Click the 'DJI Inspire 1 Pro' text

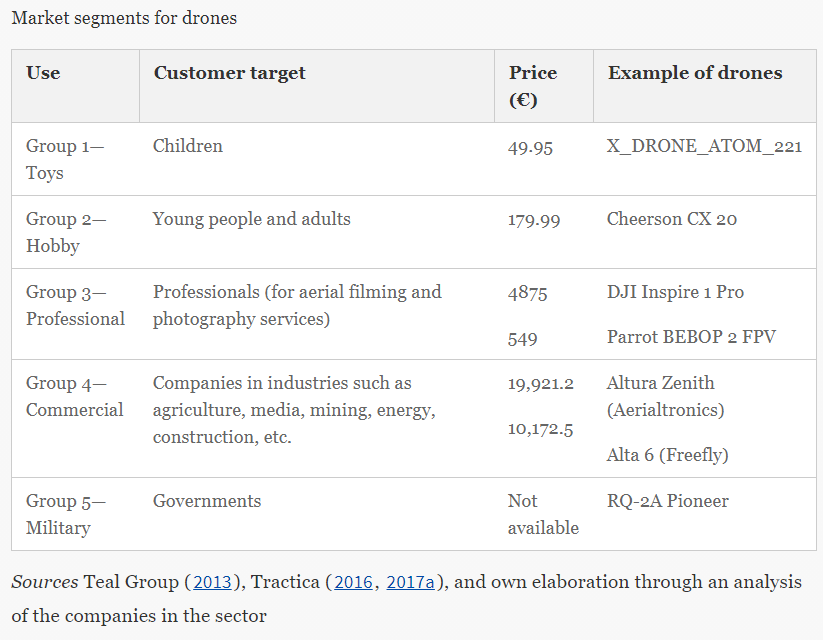click(675, 292)
